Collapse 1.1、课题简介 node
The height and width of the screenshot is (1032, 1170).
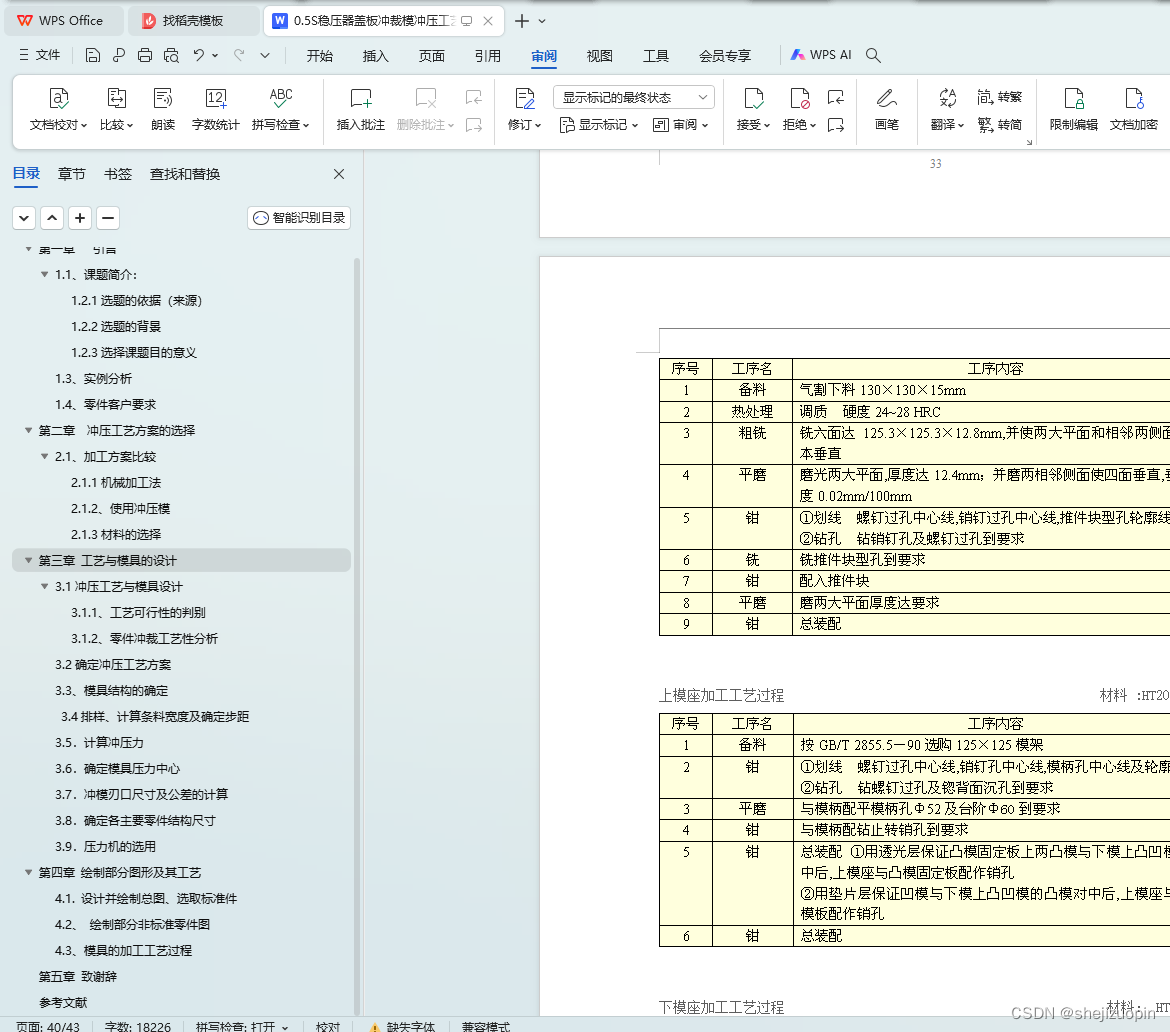45,275
